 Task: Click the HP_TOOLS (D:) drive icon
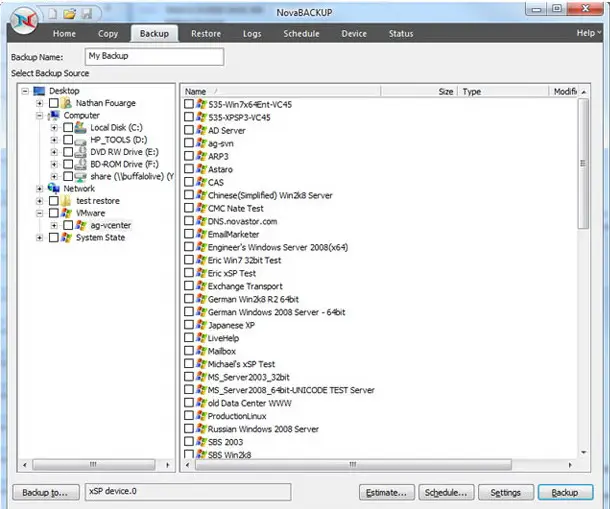click(81, 140)
